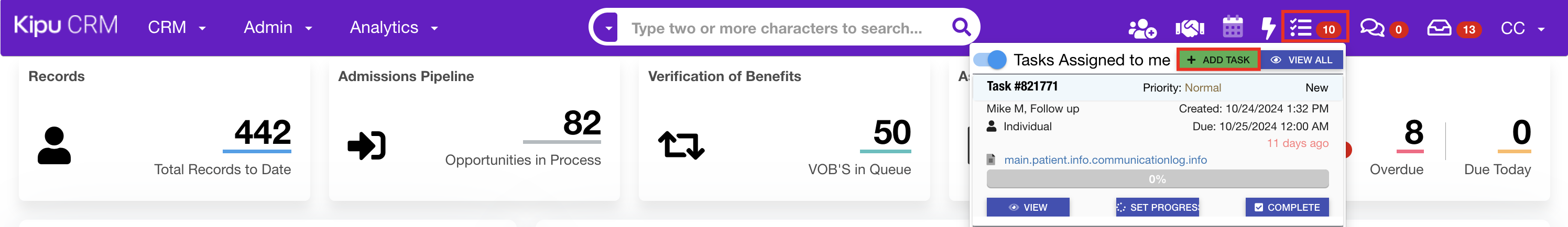Image resolution: width=1568 pixels, height=227 pixels.
Task: Open the search filter dropdown arrow
Action: click(607, 27)
